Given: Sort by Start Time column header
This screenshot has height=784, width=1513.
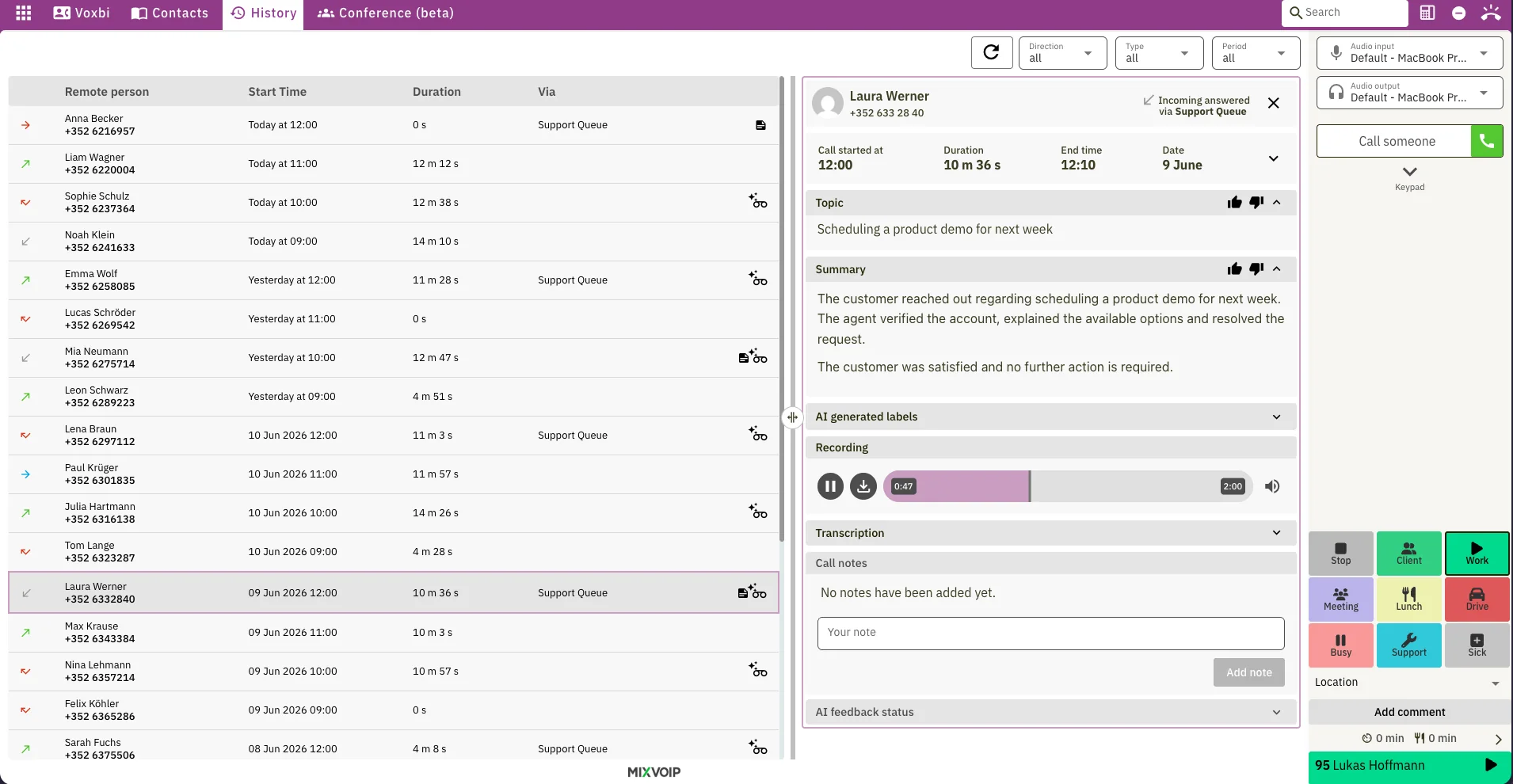Looking at the screenshot, I should [x=277, y=92].
